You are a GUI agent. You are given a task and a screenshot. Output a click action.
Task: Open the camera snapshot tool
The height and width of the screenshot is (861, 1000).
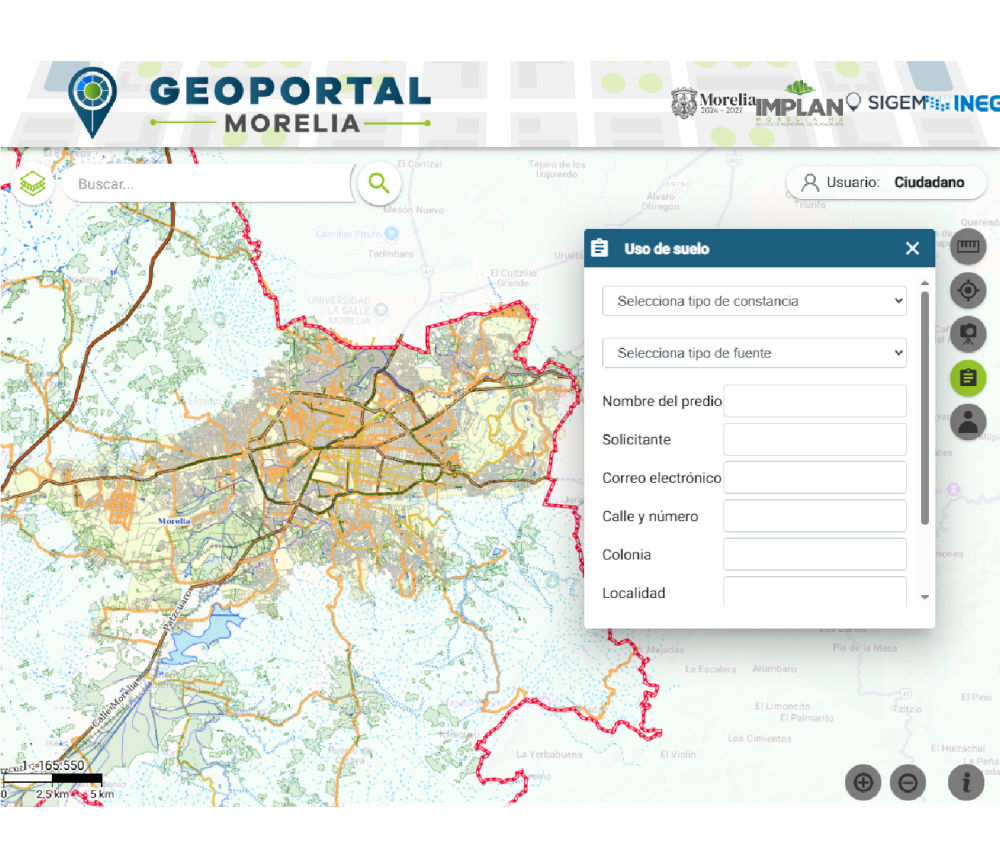967,335
